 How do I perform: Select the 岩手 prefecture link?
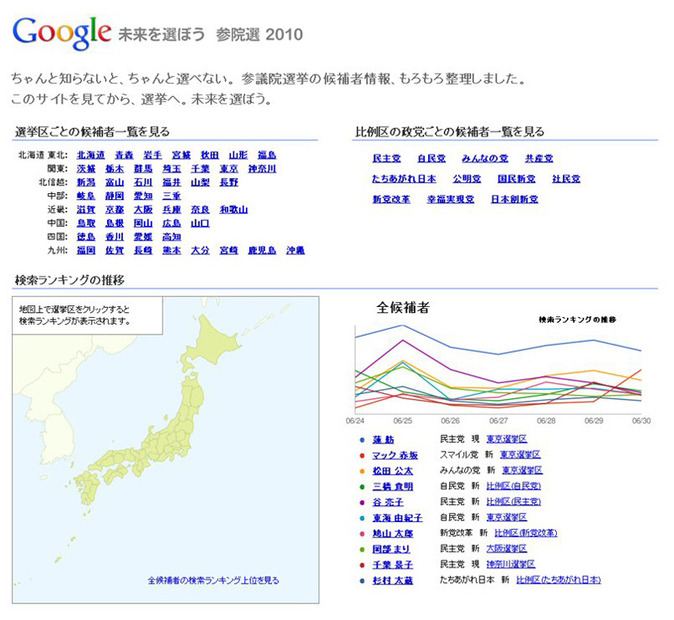coord(153,155)
